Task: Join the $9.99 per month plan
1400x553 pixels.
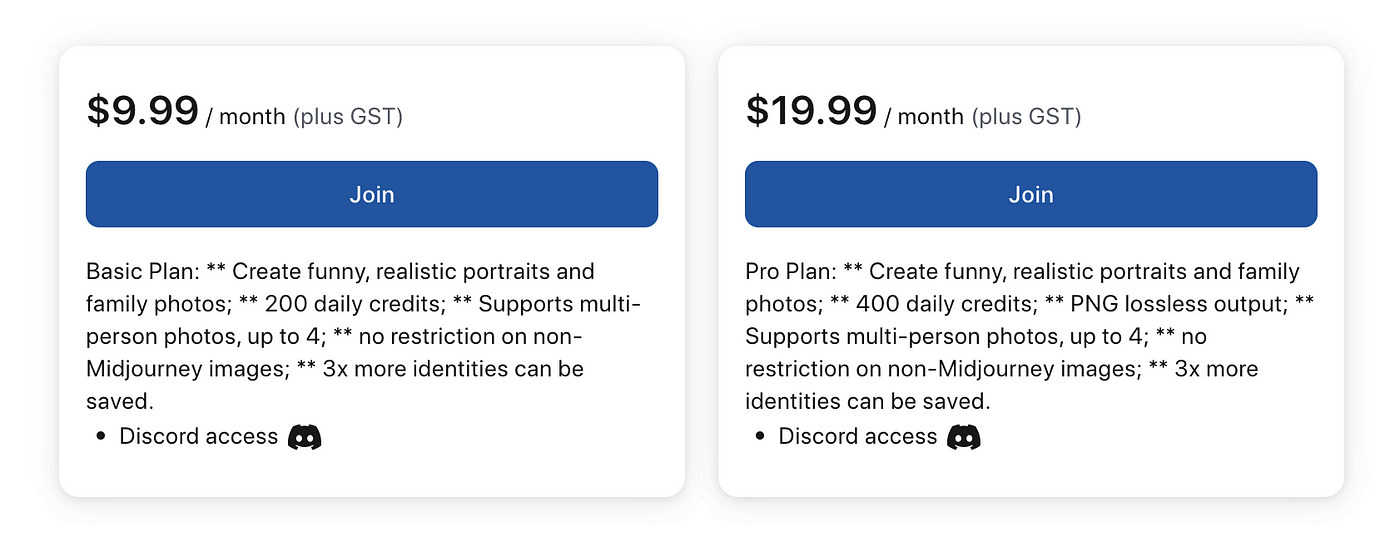Action: point(372,194)
